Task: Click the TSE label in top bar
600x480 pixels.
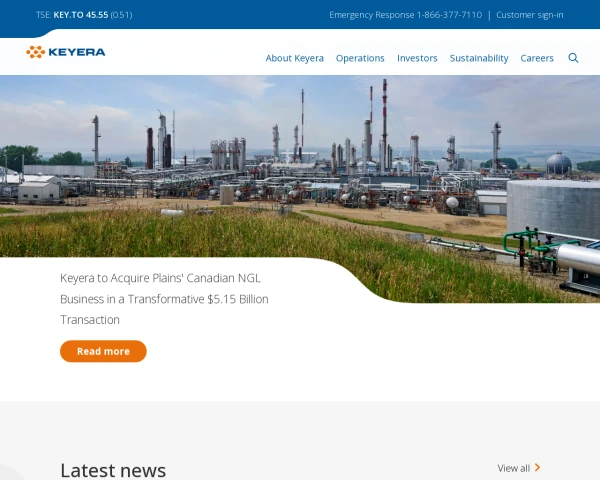Action: (x=43, y=15)
